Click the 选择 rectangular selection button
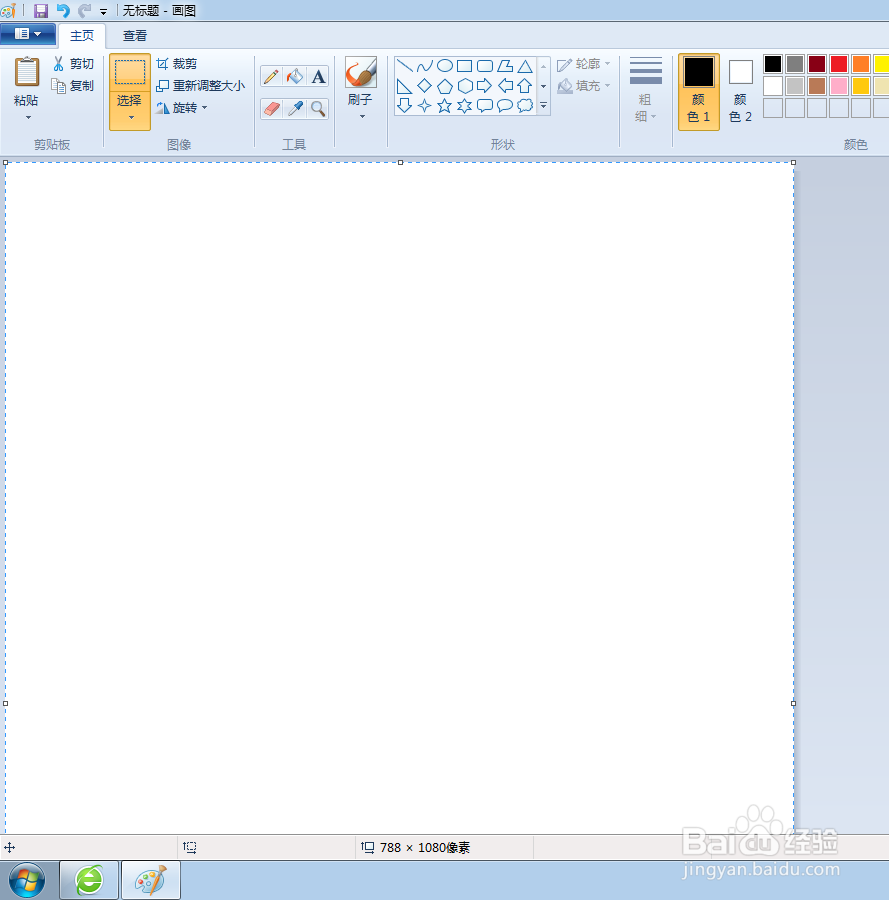 coord(130,73)
